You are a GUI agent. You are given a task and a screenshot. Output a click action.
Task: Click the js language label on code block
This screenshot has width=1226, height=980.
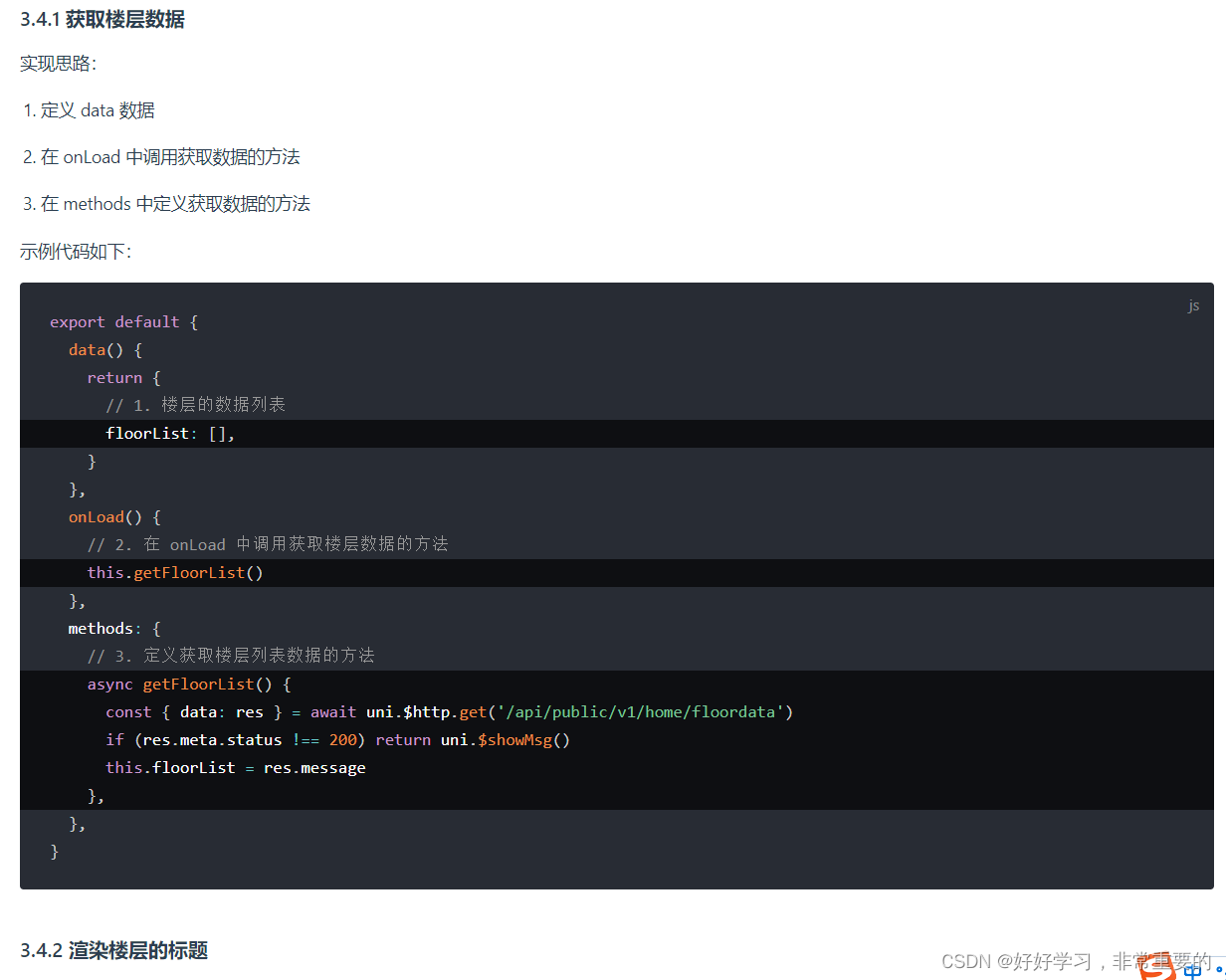pyautogui.click(x=1193, y=305)
